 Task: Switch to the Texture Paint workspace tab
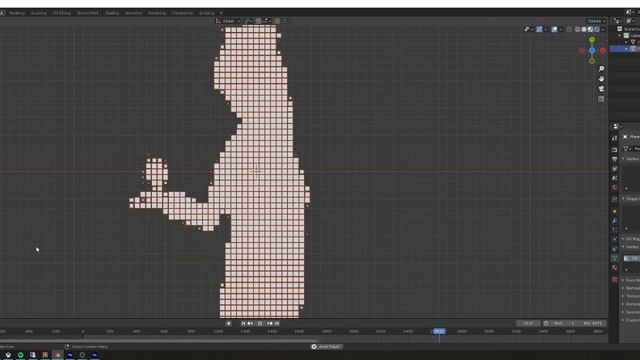(x=88, y=13)
